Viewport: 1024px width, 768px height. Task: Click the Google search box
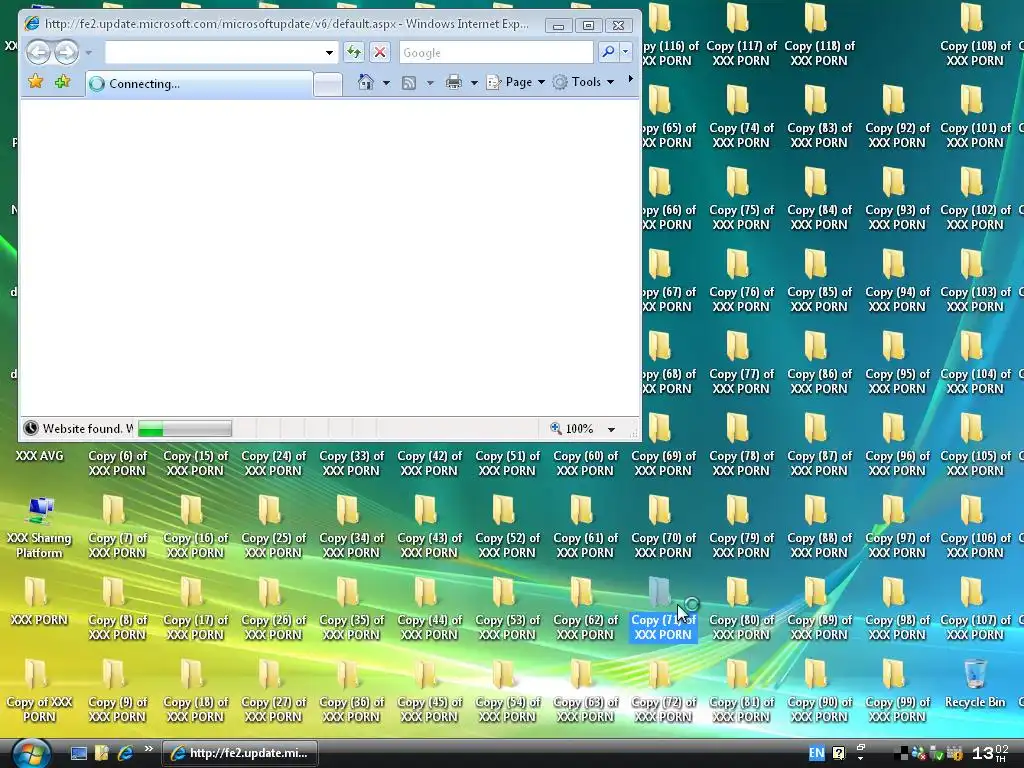(x=496, y=52)
